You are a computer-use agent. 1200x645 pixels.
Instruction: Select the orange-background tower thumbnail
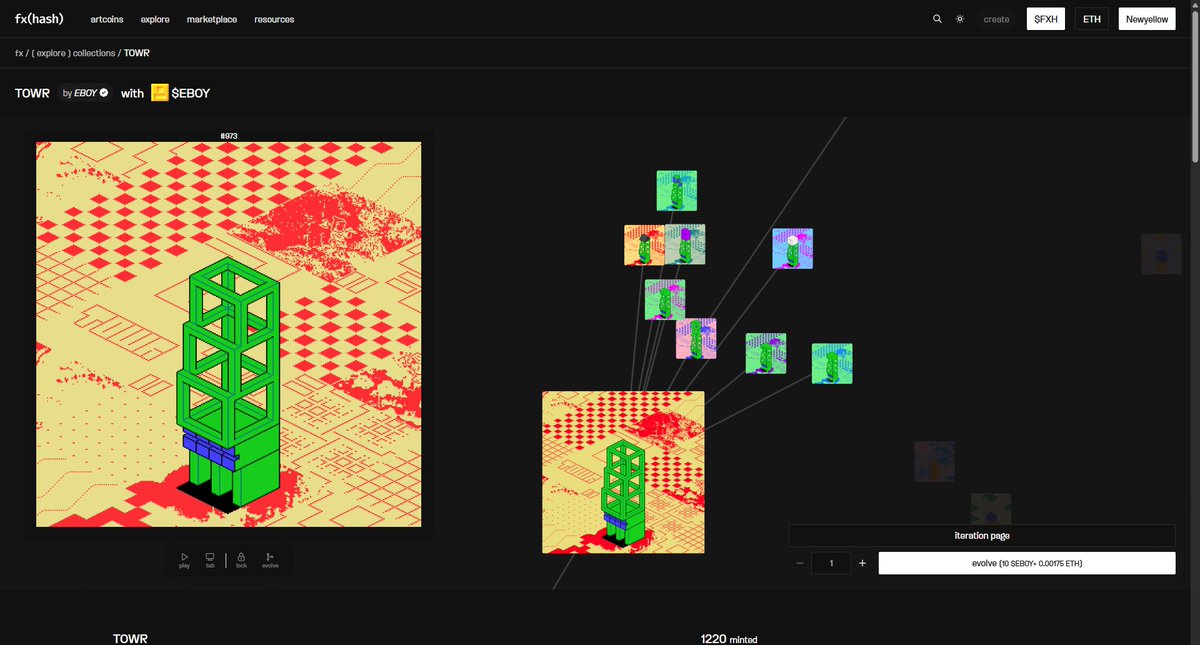coord(643,244)
